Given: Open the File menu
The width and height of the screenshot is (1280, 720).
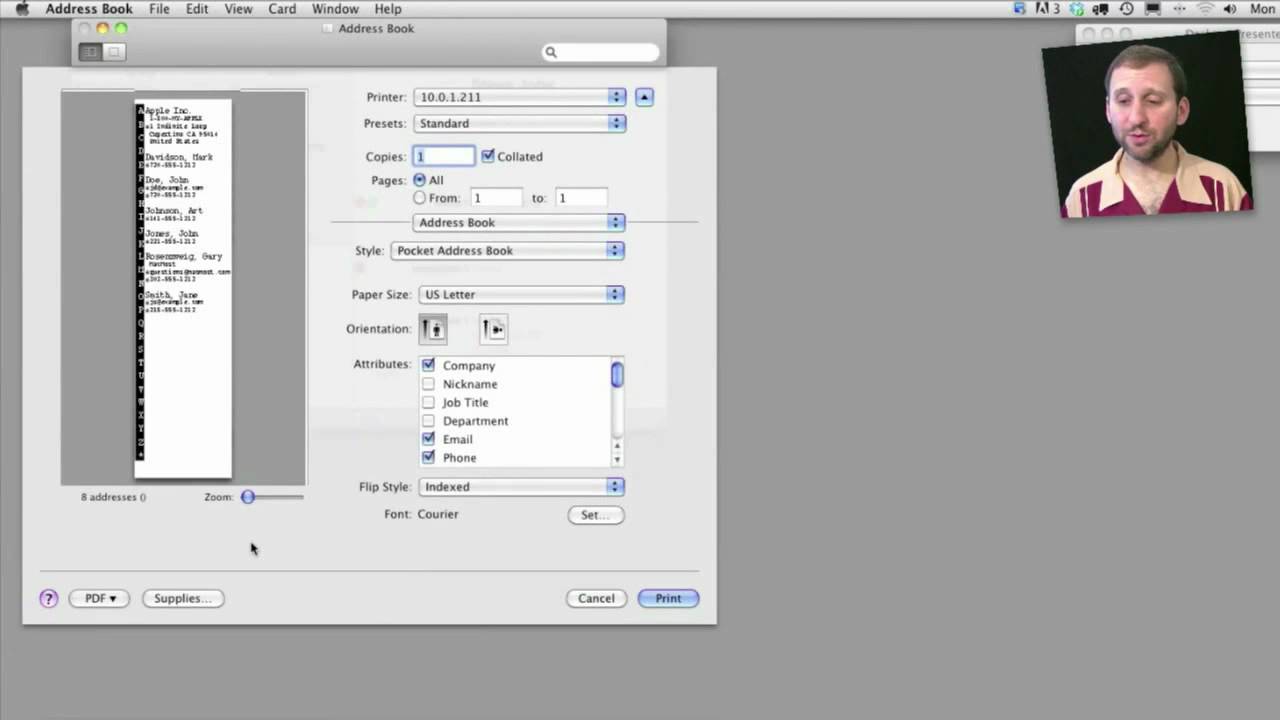Looking at the screenshot, I should click(159, 9).
